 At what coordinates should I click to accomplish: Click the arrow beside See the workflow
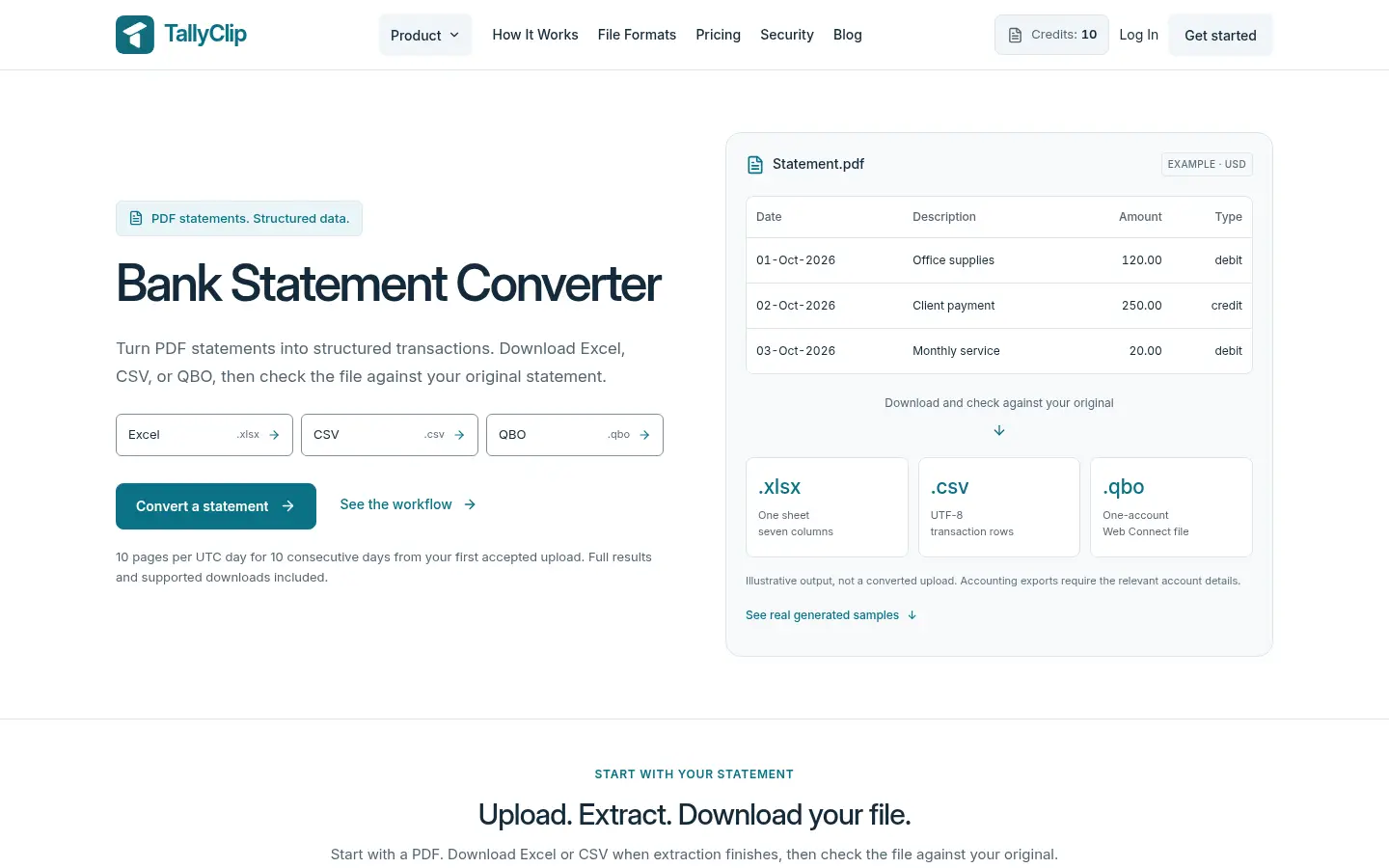tap(470, 504)
